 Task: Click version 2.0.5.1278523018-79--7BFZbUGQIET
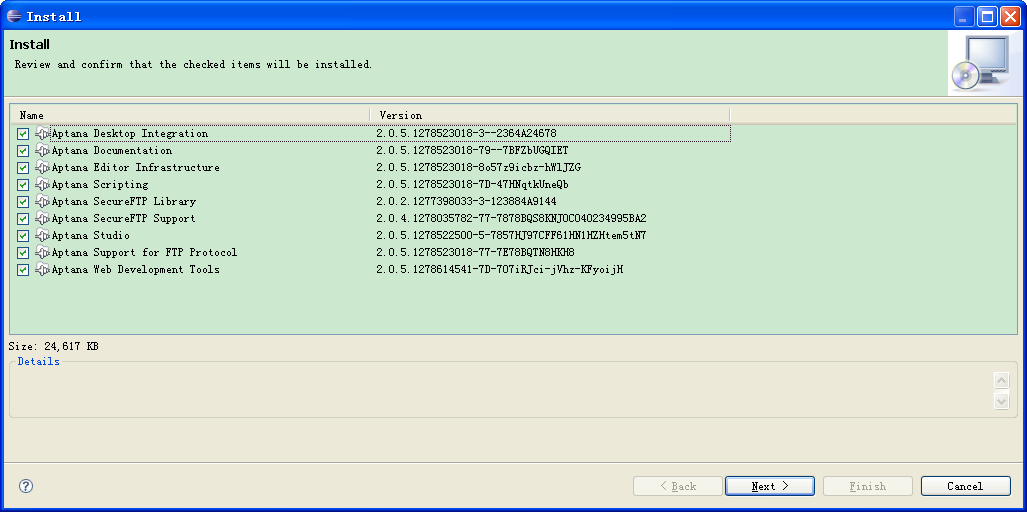pos(472,151)
